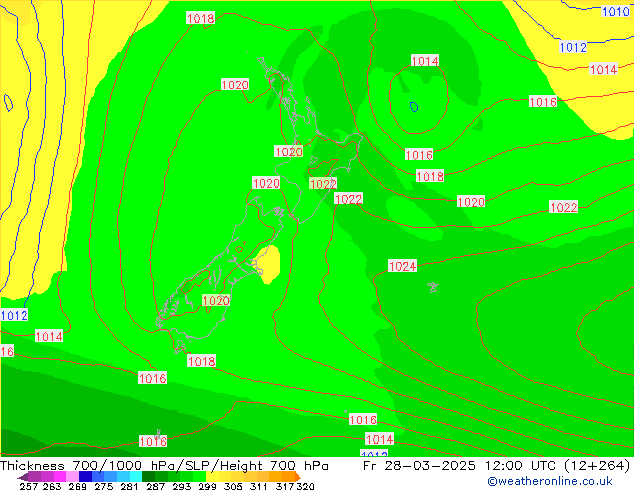Pick the bright yellow legend swatch
634x490 pixels.
click(x=212, y=476)
